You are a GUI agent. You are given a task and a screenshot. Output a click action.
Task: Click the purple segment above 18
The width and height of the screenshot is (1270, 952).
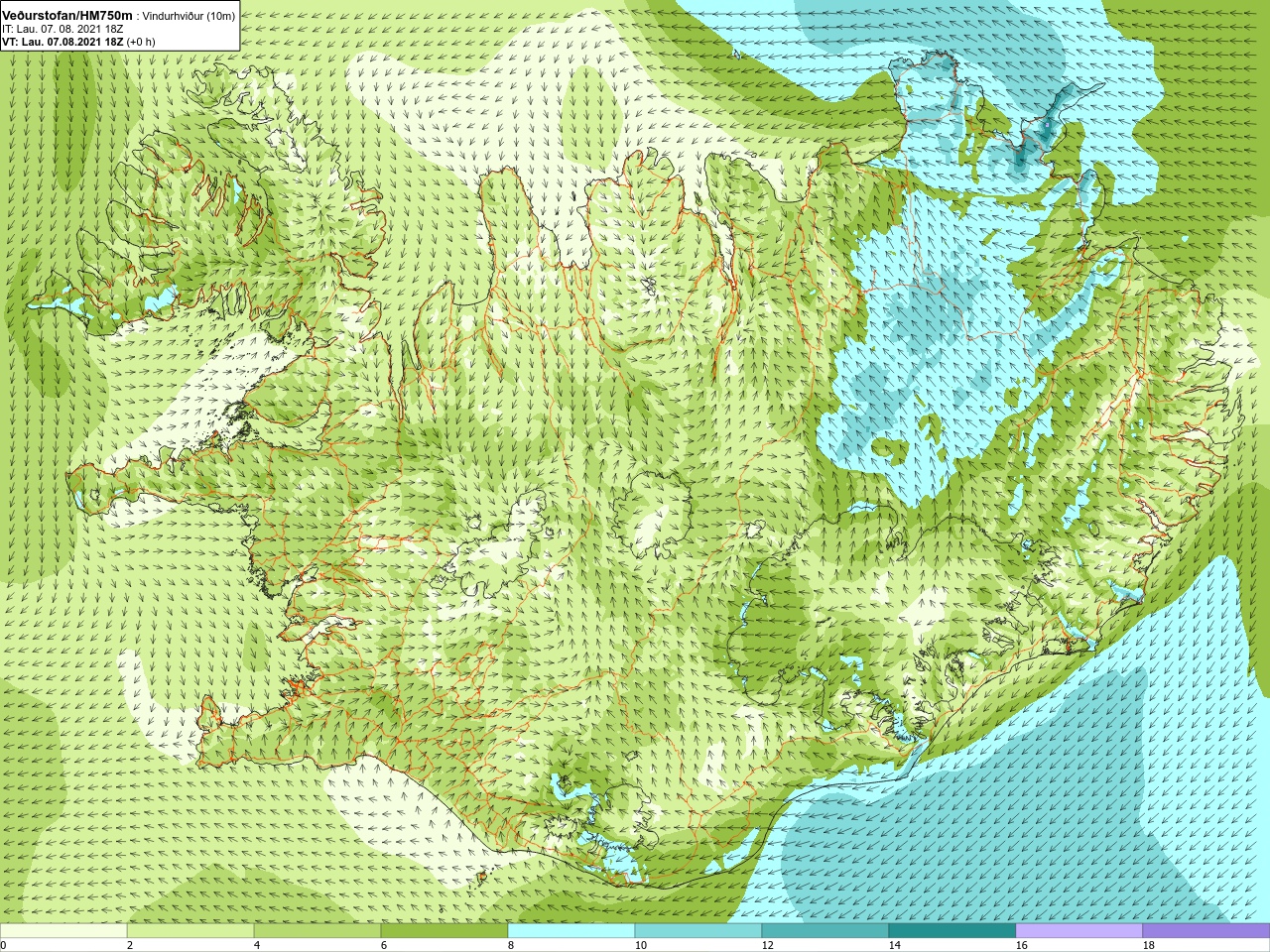1206,931
